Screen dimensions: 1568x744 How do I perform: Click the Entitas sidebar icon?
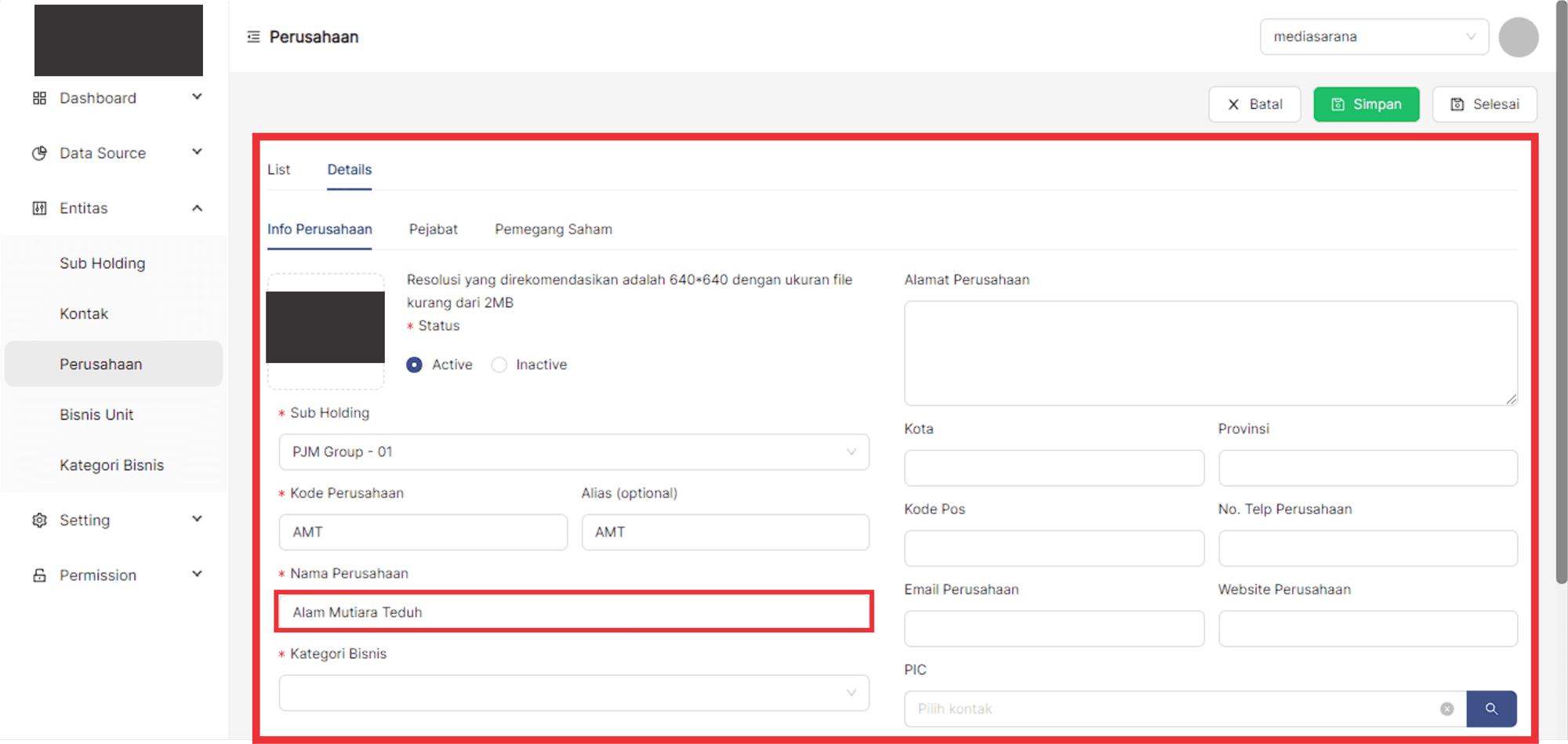39,208
